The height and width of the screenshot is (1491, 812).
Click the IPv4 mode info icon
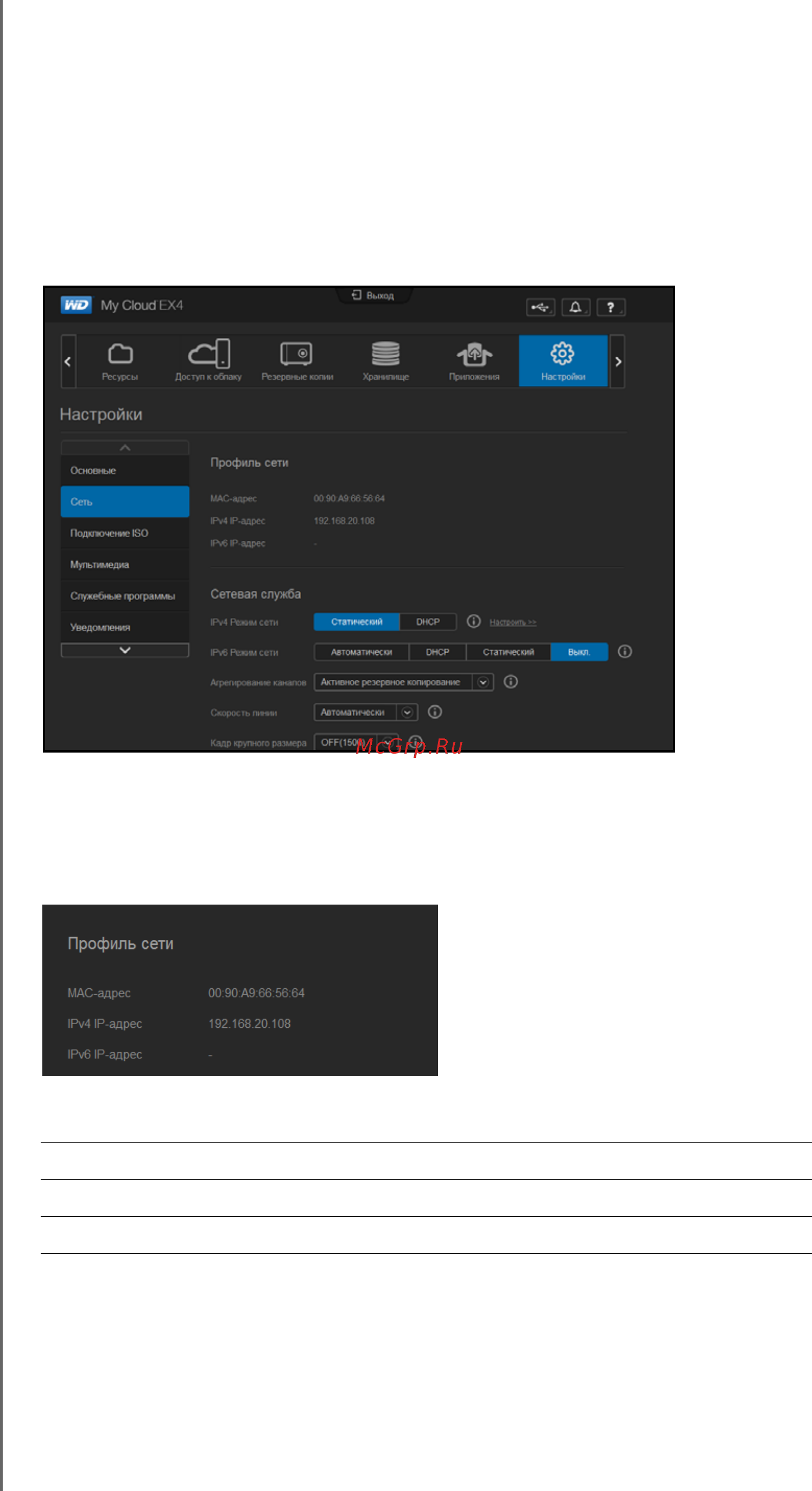473,621
